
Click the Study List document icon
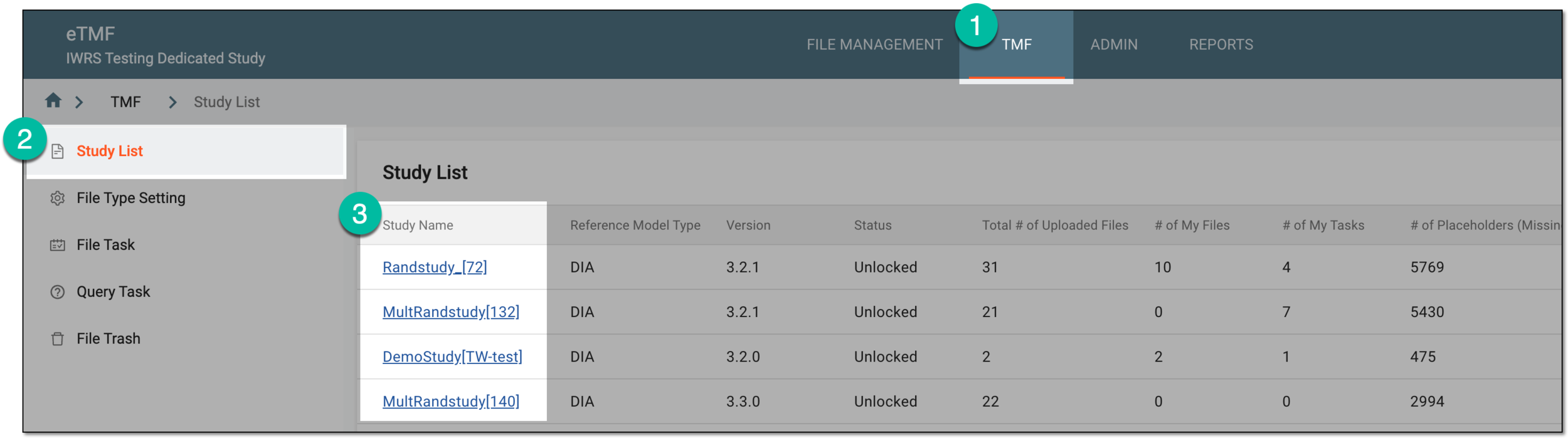click(x=58, y=151)
